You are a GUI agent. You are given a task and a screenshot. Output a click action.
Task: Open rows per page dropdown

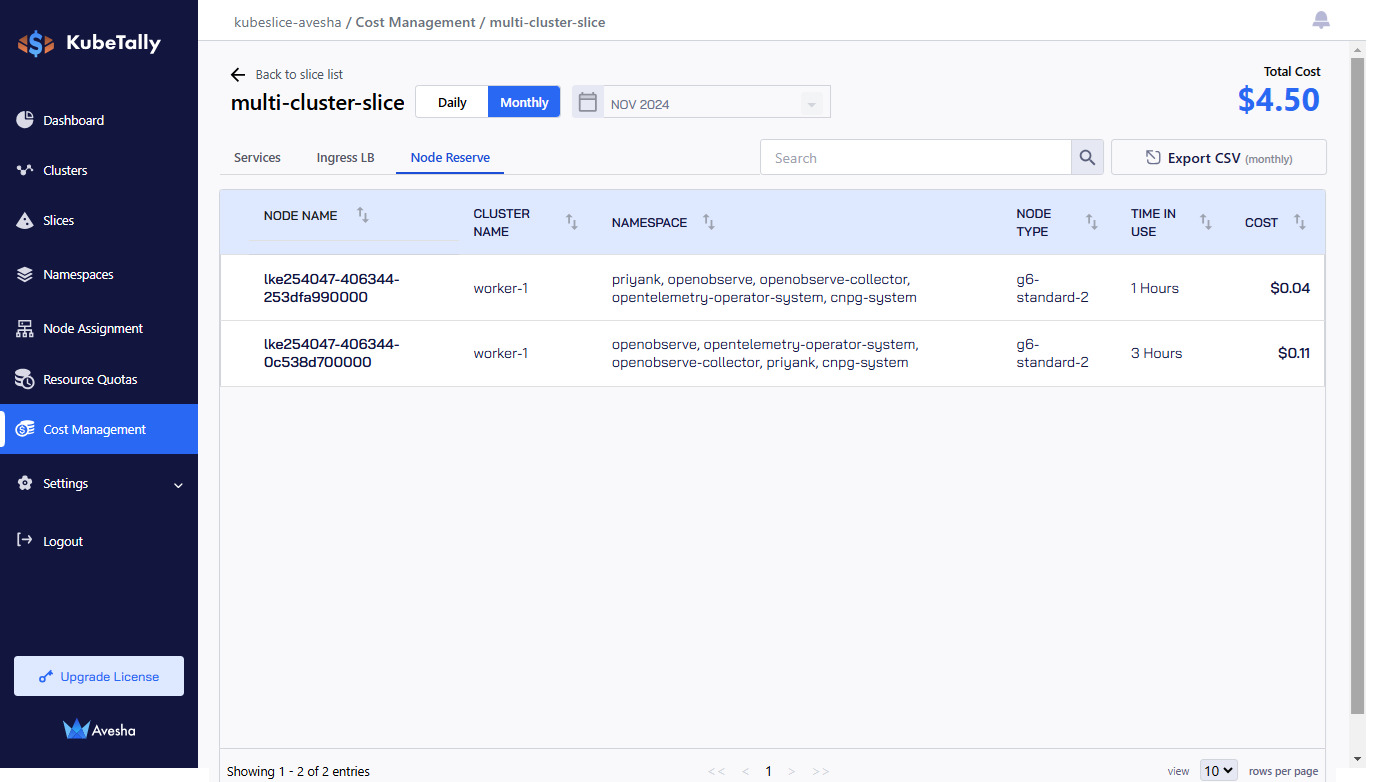(1219, 771)
